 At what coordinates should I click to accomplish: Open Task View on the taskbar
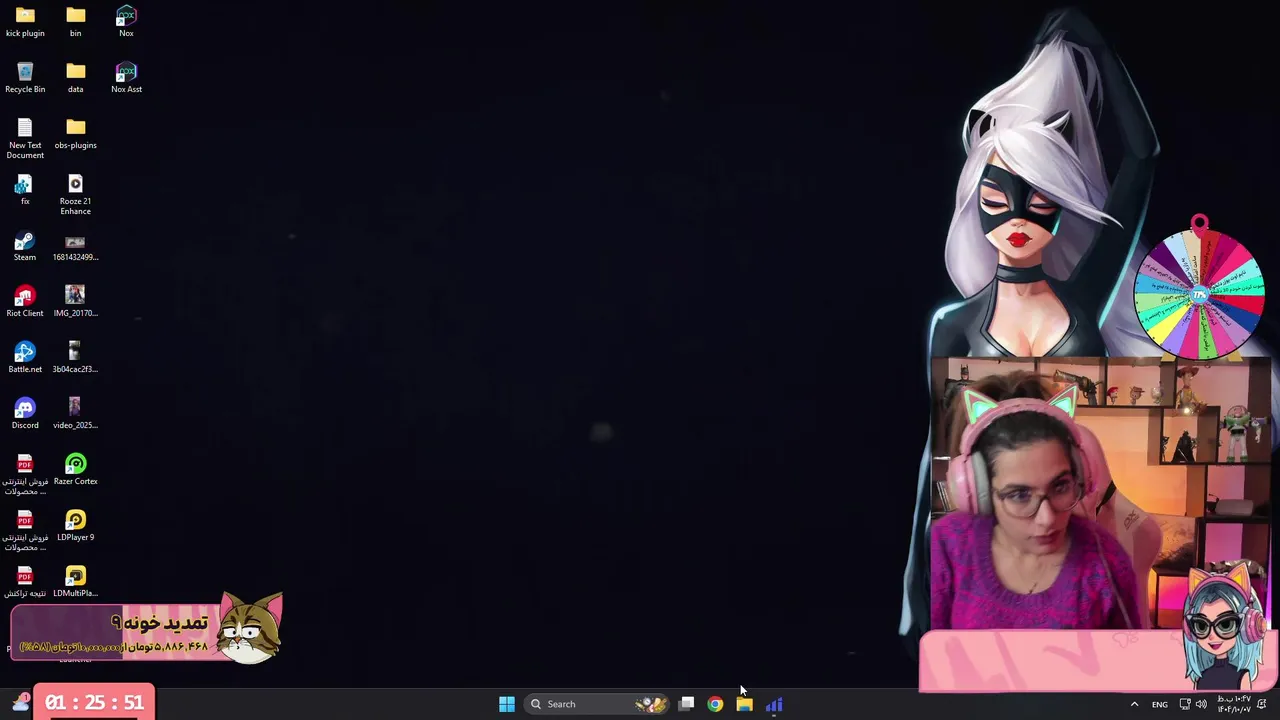(687, 704)
